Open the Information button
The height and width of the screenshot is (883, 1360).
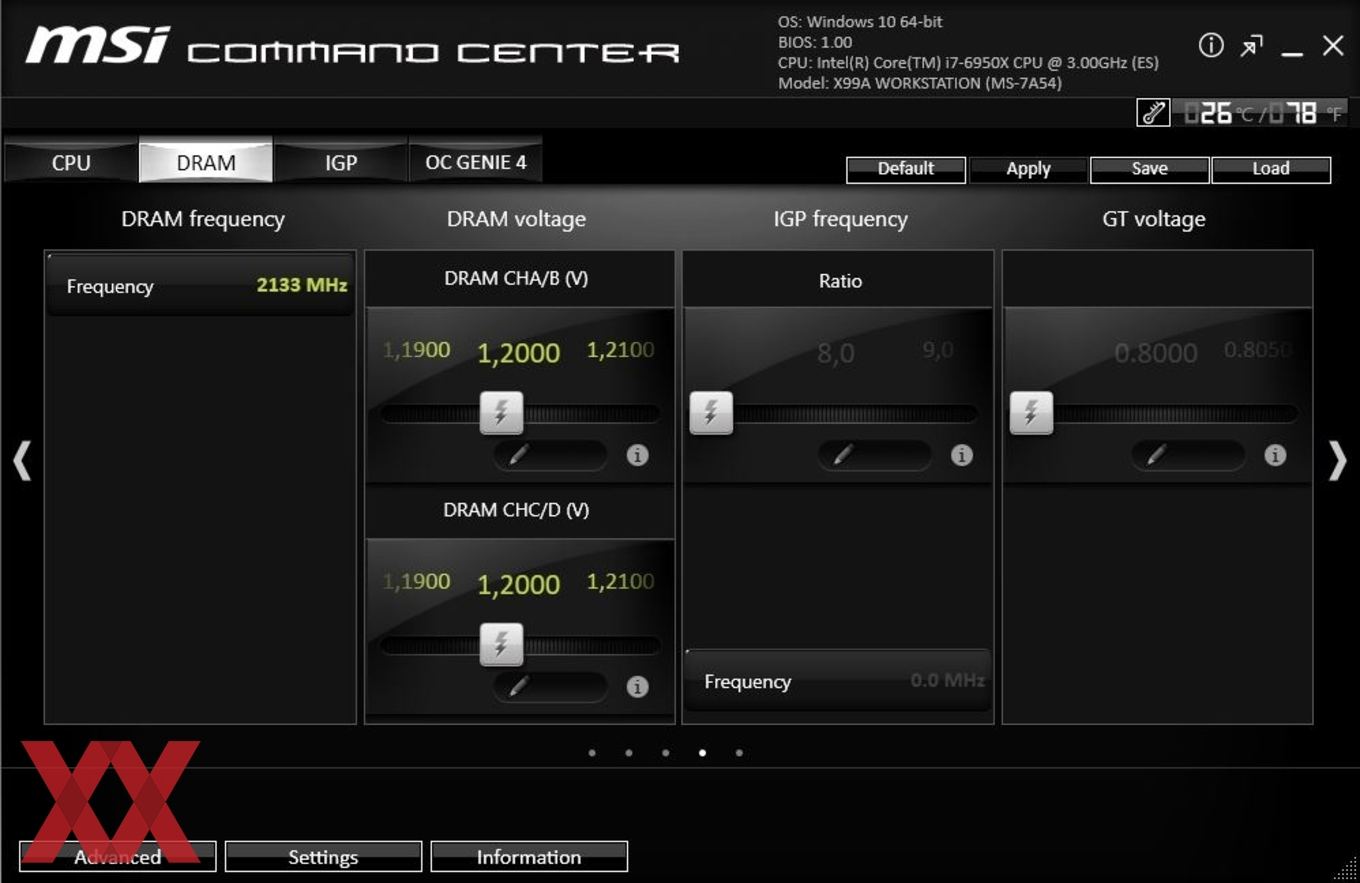529,857
